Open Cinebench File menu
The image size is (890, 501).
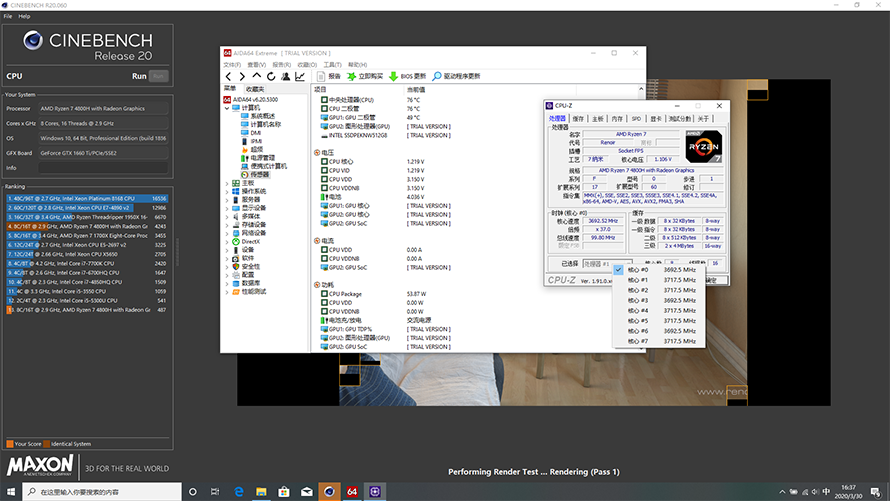pos(8,16)
